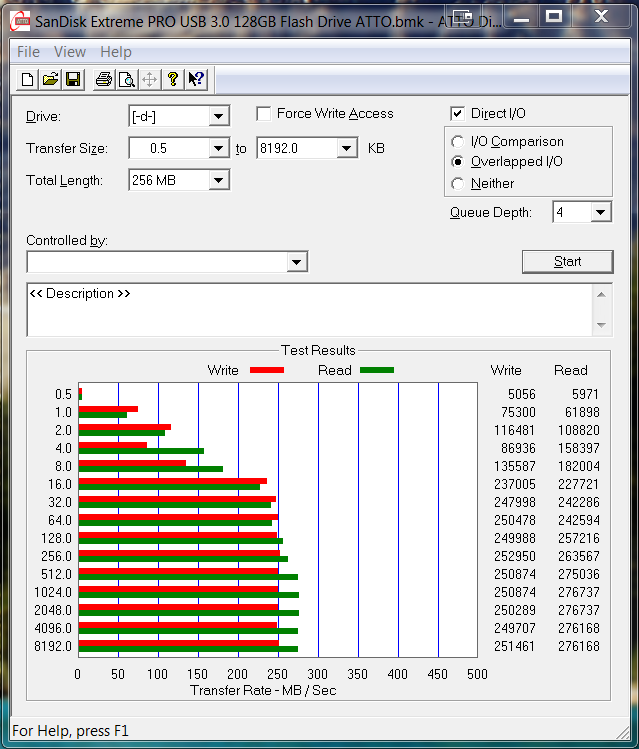This screenshot has width=639, height=749.
Task: Click the New file toolbar icon
Action: 28,80
